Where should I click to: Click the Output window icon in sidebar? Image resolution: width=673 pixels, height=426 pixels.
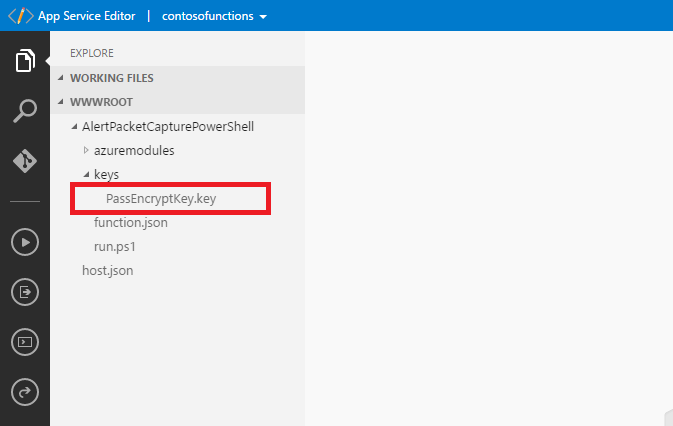[25, 291]
